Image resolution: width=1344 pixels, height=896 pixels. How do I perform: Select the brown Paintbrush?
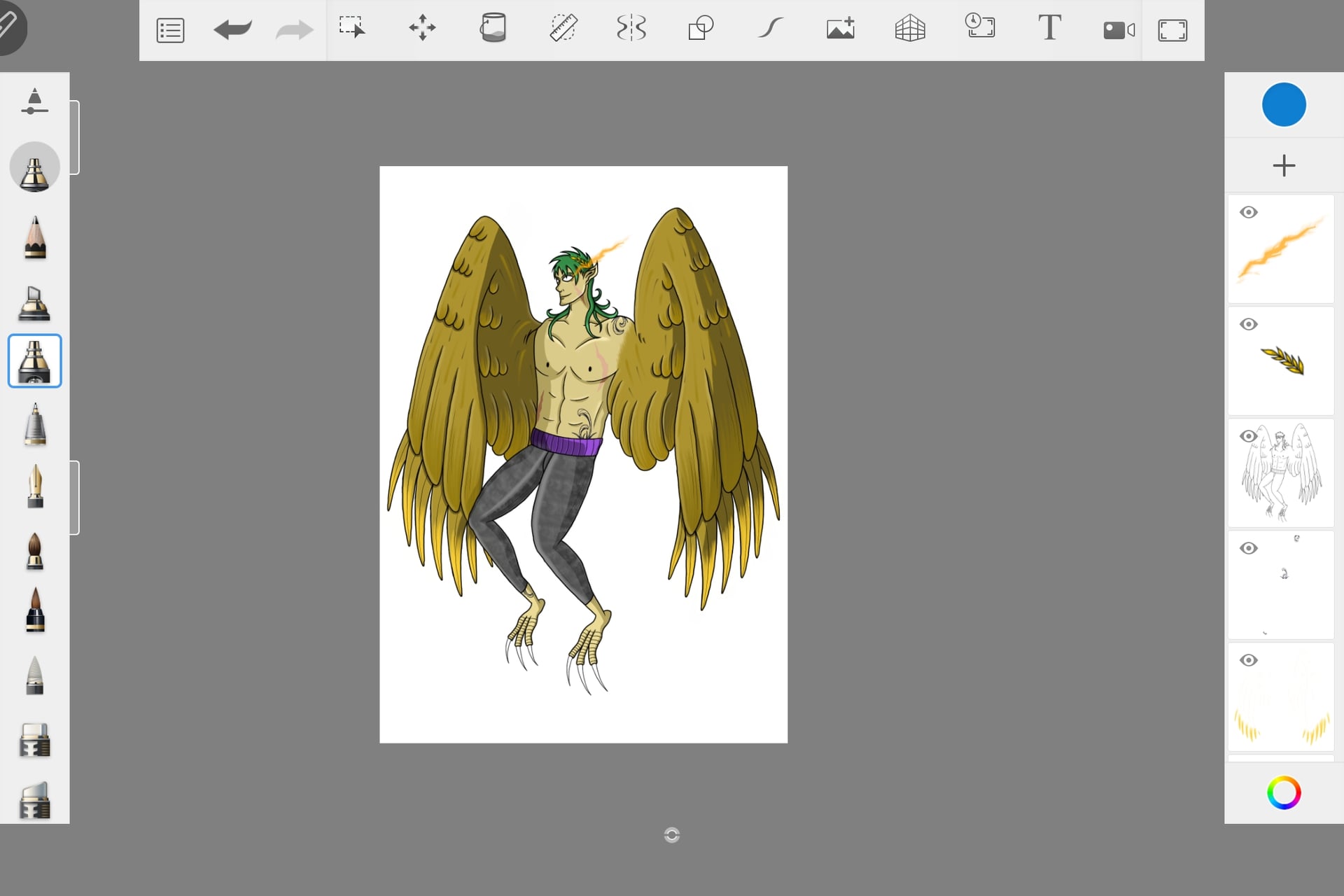click(34, 551)
